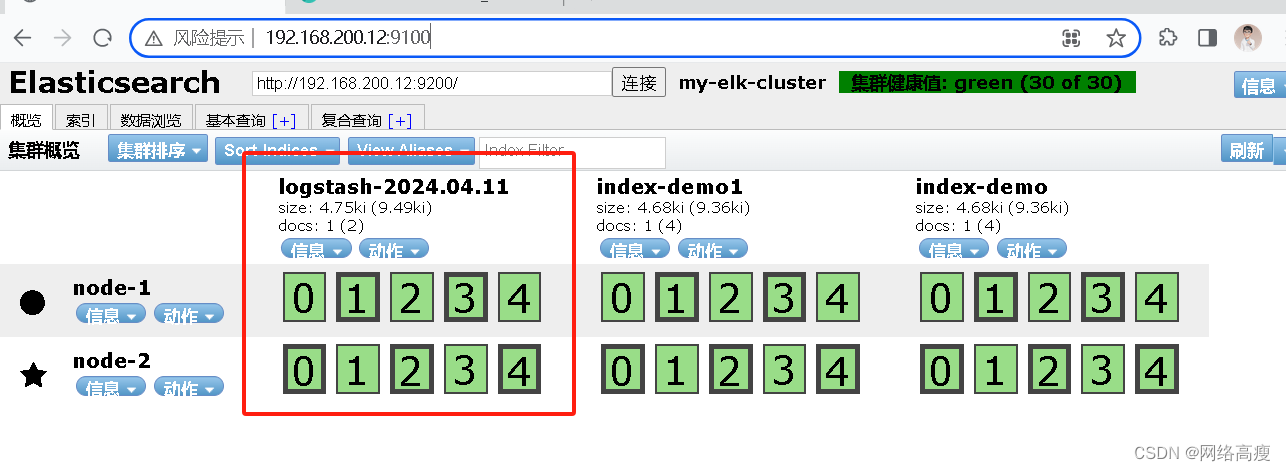Screen dimensions: 1286x471
Task: Click the Elasticsearch connection URL field
Action: pyautogui.click(x=432, y=83)
